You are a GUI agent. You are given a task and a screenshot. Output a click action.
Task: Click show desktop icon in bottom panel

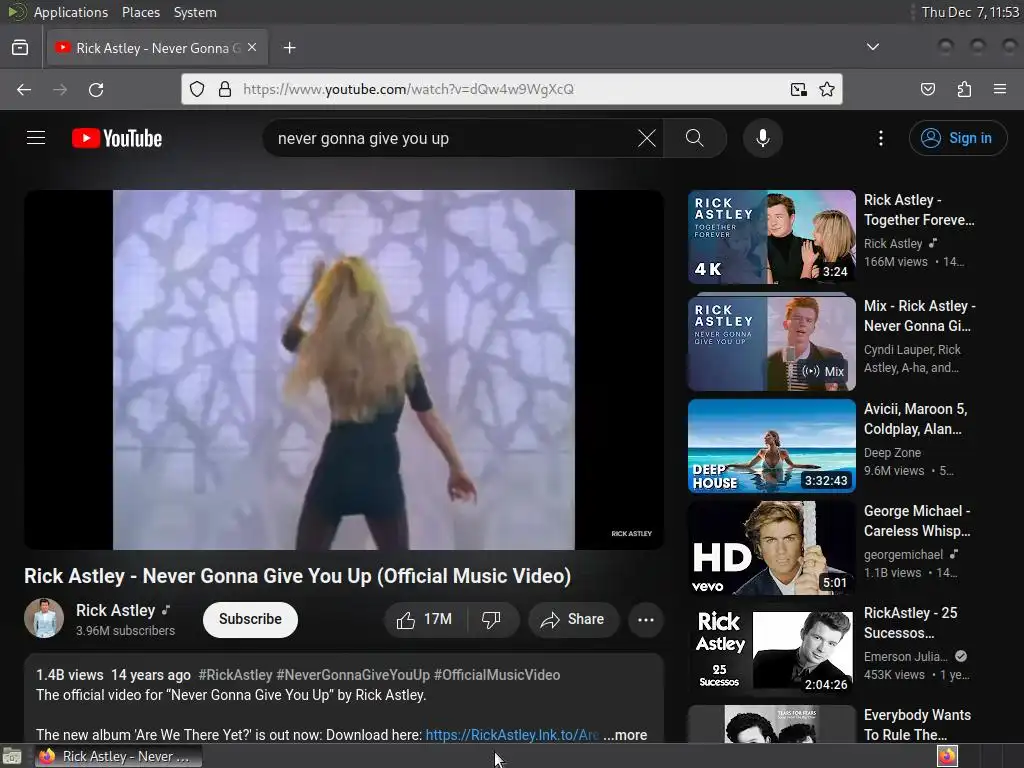12,756
